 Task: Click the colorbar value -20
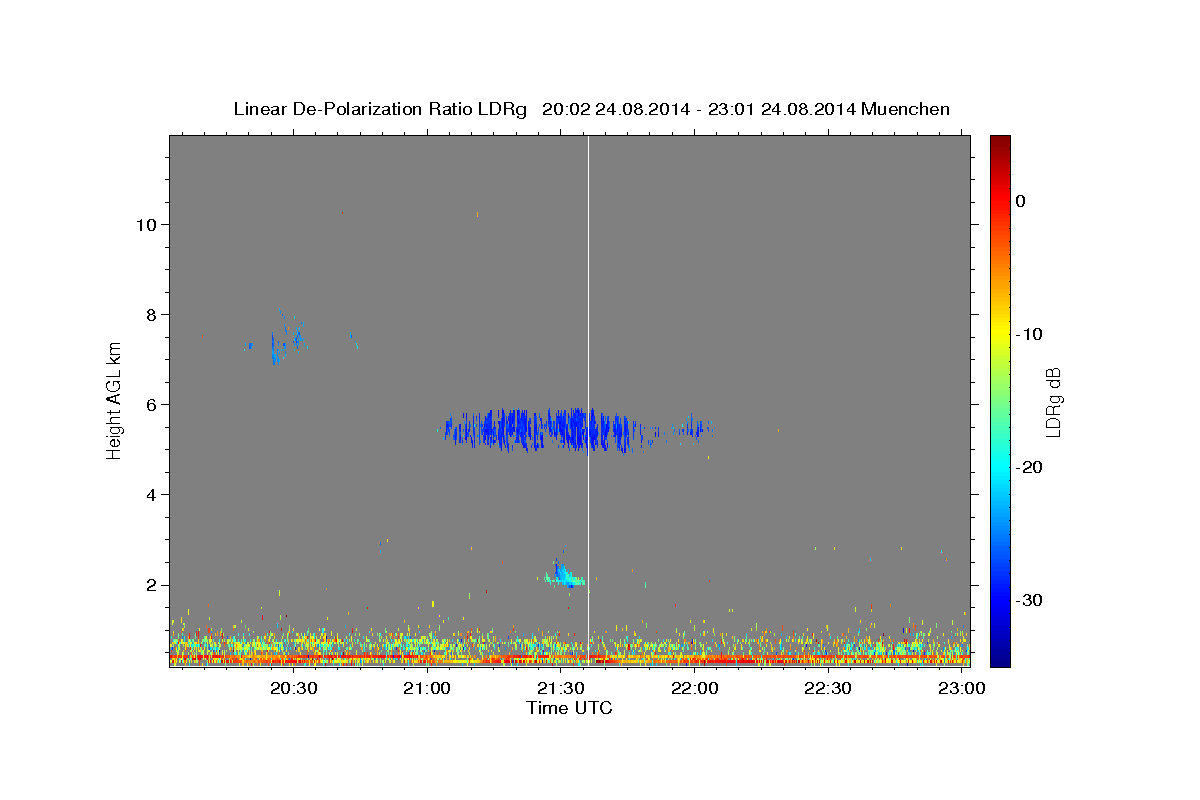click(x=1030, y=467)
